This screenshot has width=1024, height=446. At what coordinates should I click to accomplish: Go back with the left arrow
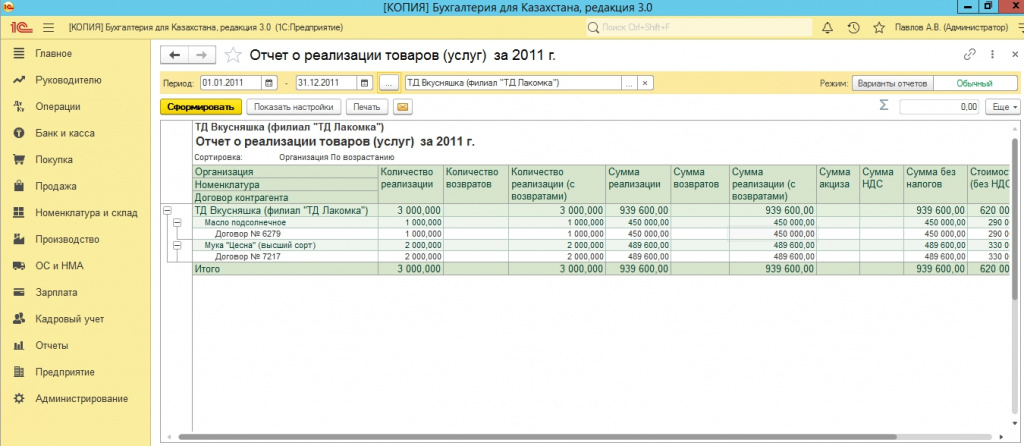pyautogui.click(x=174, y=56)
